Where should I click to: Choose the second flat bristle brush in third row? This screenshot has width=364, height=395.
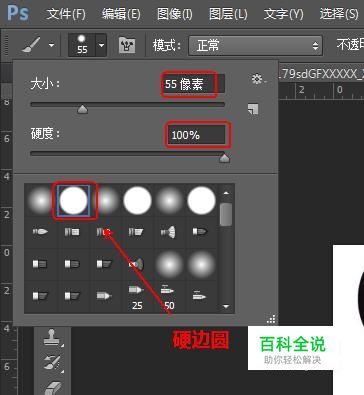click(72, 264)
